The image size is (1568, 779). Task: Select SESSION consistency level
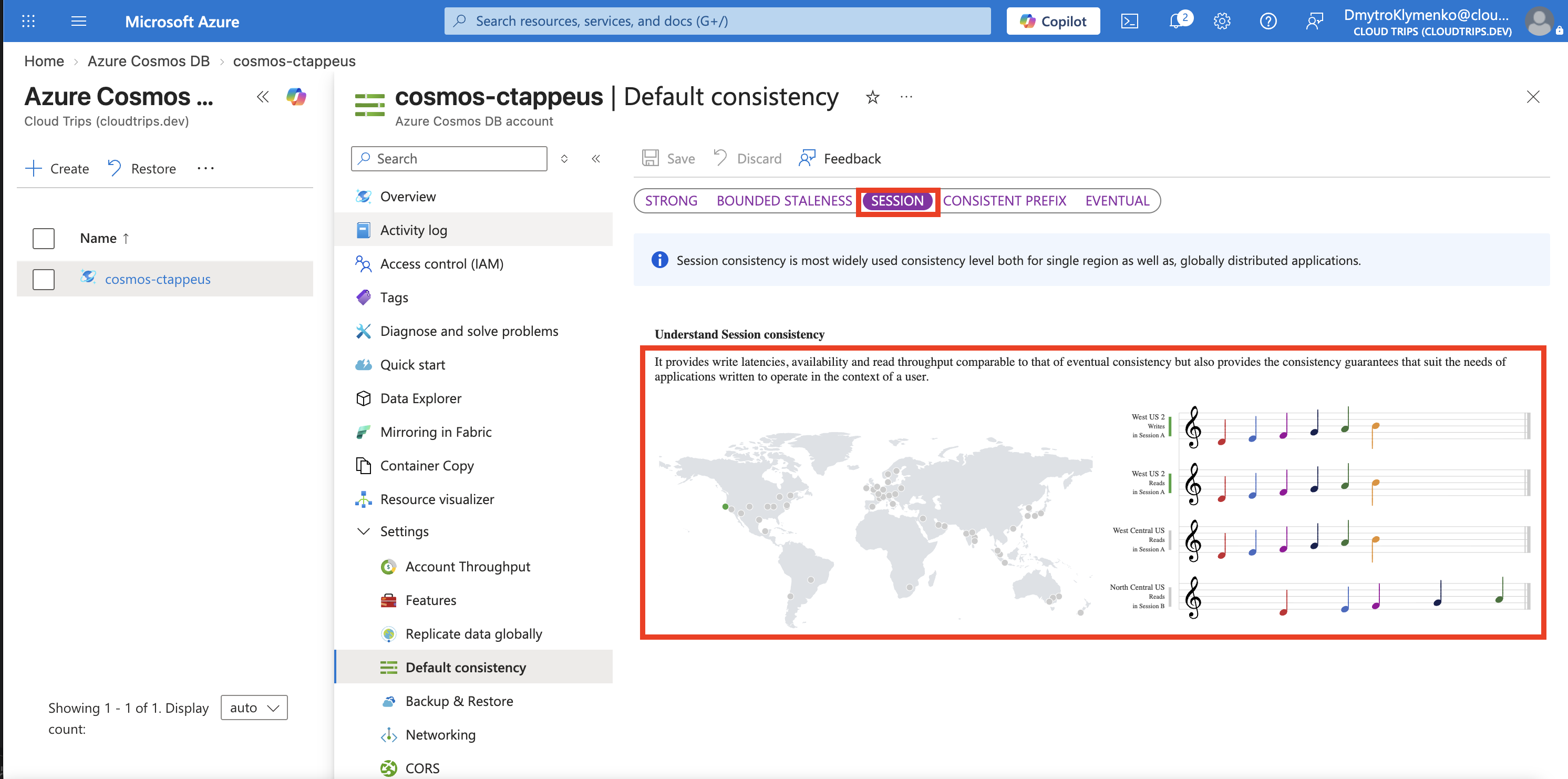click(x=897, y=201)
